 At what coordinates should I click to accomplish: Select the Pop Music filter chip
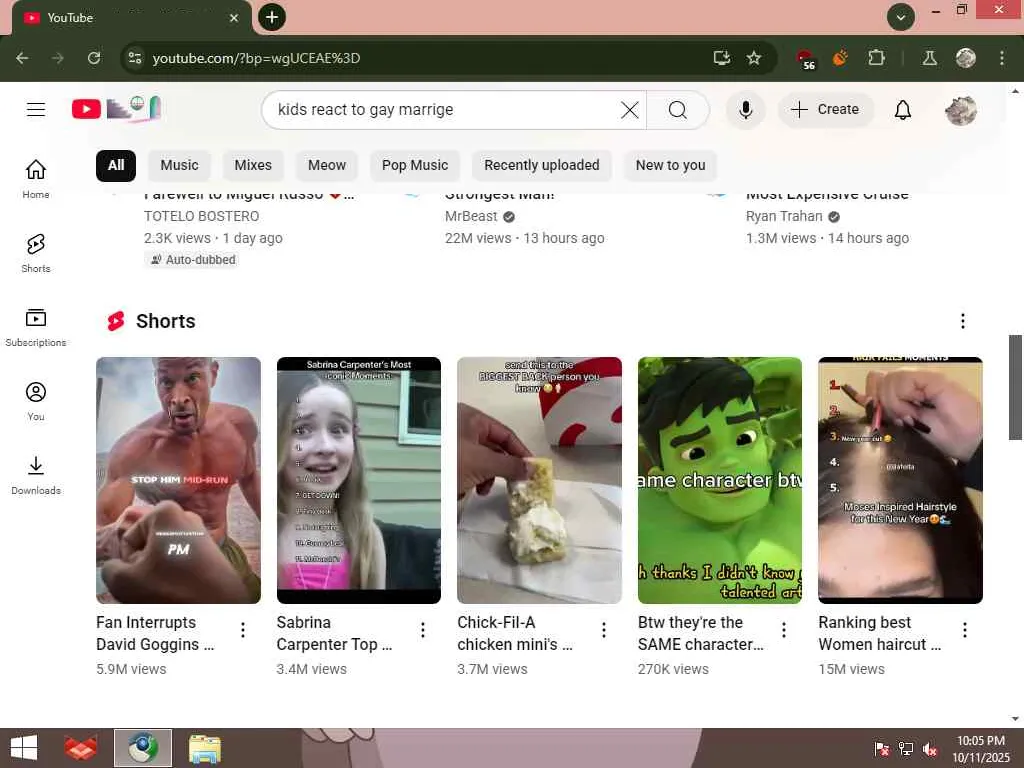415,165
